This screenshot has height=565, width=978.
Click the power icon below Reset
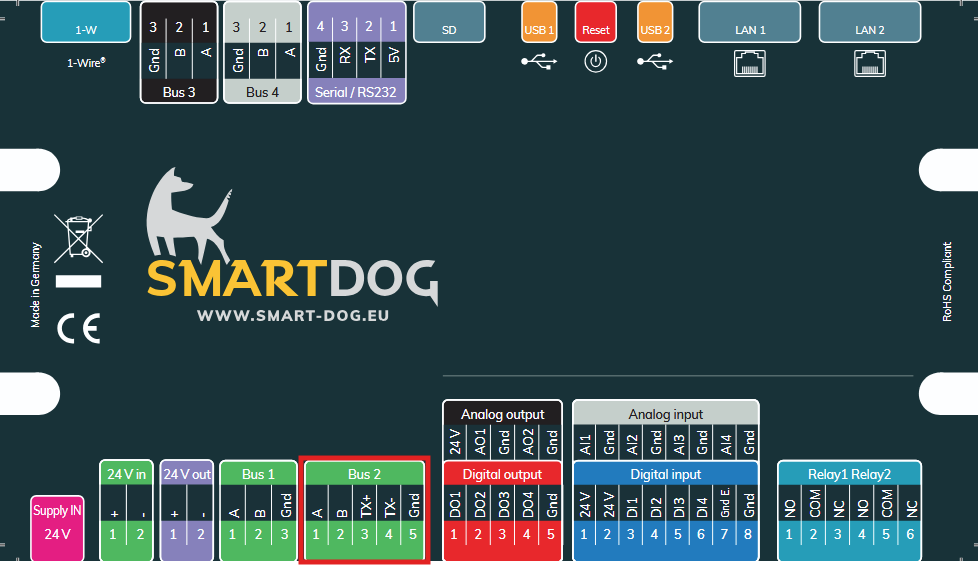tap(596, 62)
